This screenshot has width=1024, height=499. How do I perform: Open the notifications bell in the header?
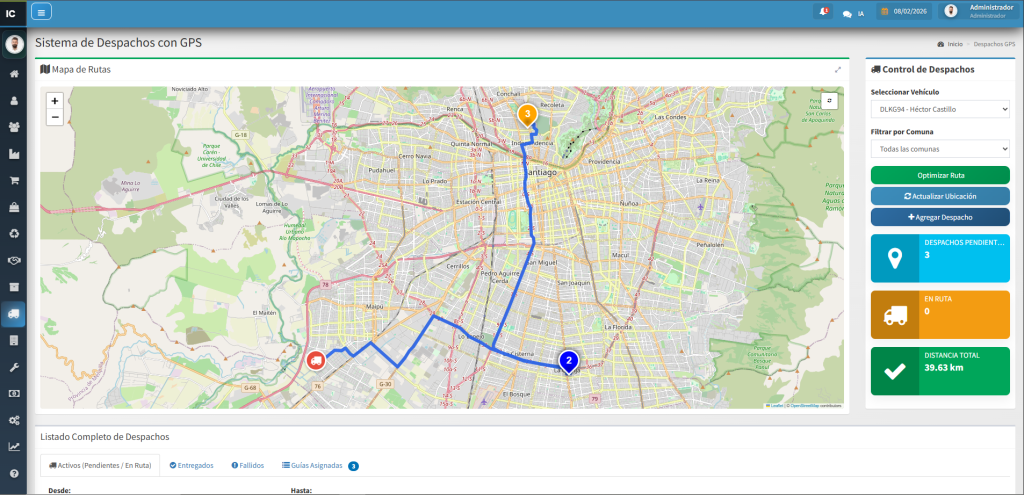pyautogui.click(x=823, y=12)
